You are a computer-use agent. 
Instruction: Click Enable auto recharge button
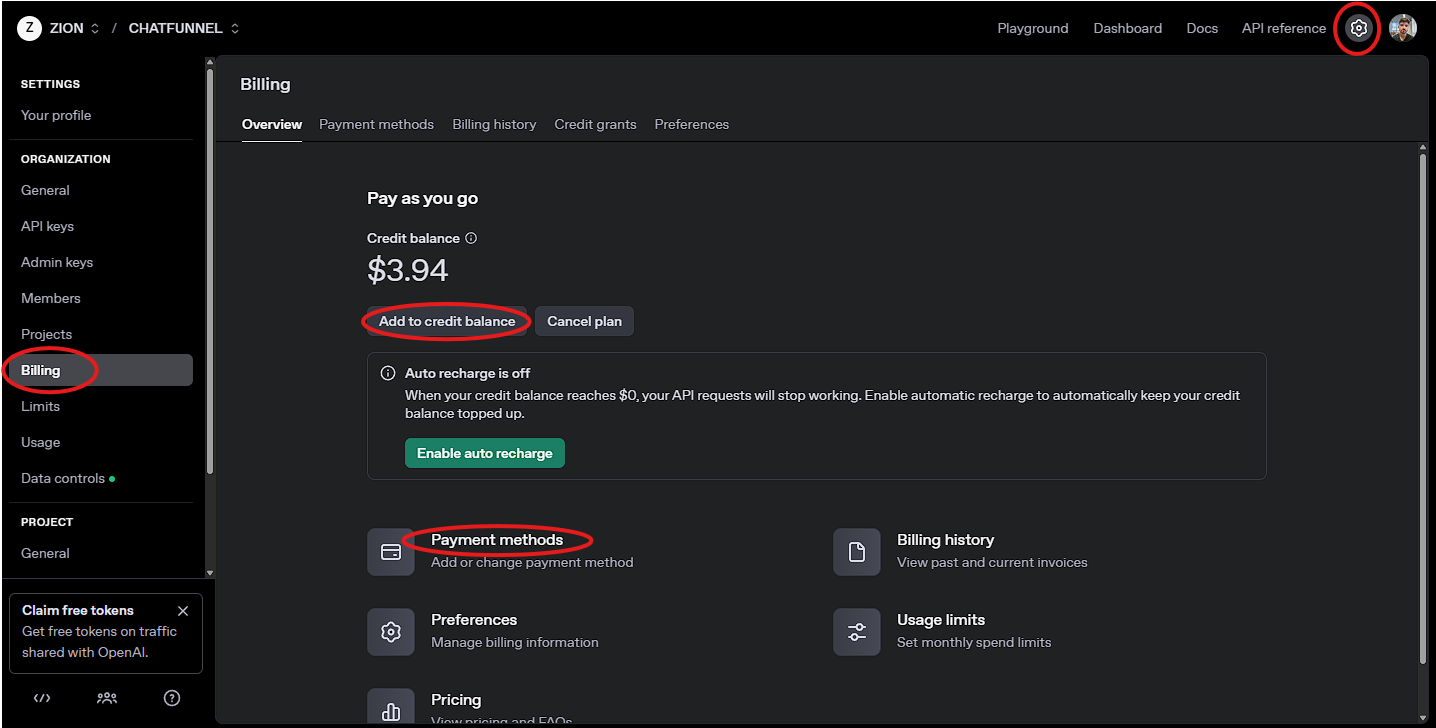tap(485, 453)
